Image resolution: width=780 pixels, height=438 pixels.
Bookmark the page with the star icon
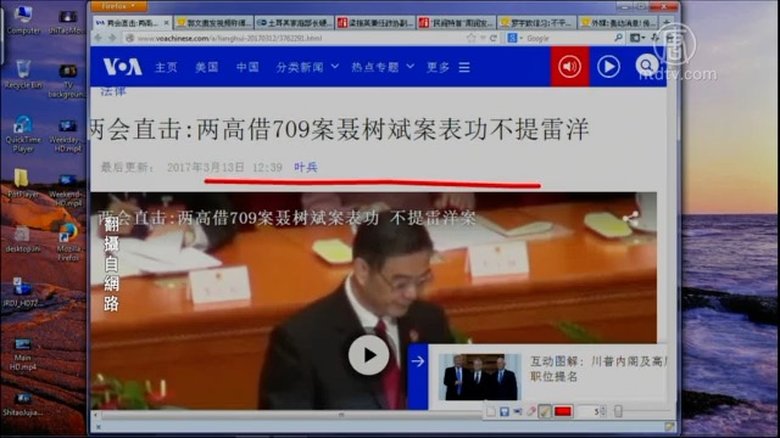coord(471,38)
